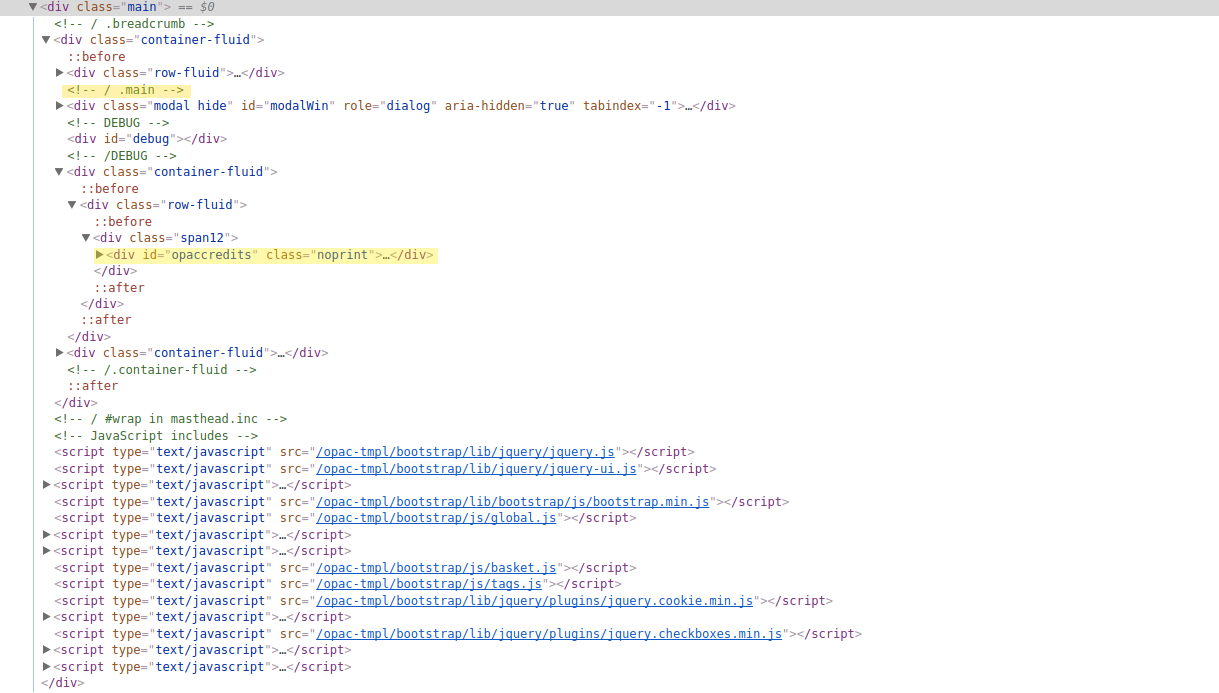1219x693 pixels.
Task: Follow the bootstrap.min.js link
Action: click(512, 502)
